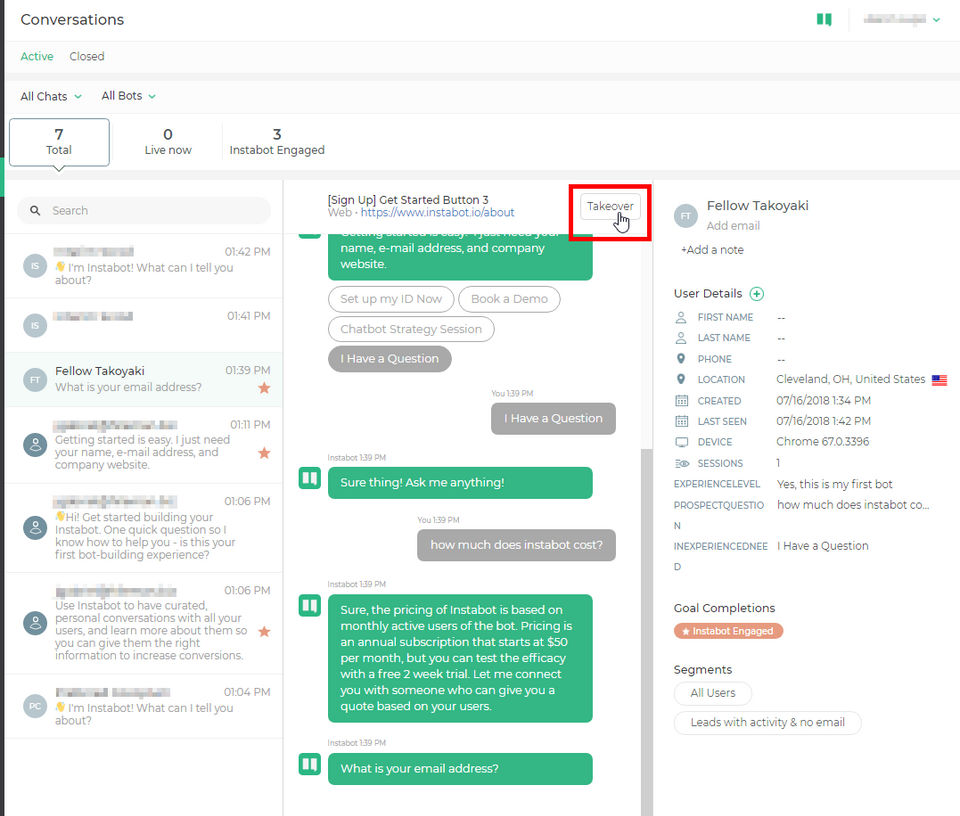Click star icon on 01:11 PM conversation
This screenshot has height=816, width=960.
pos(264,453)
